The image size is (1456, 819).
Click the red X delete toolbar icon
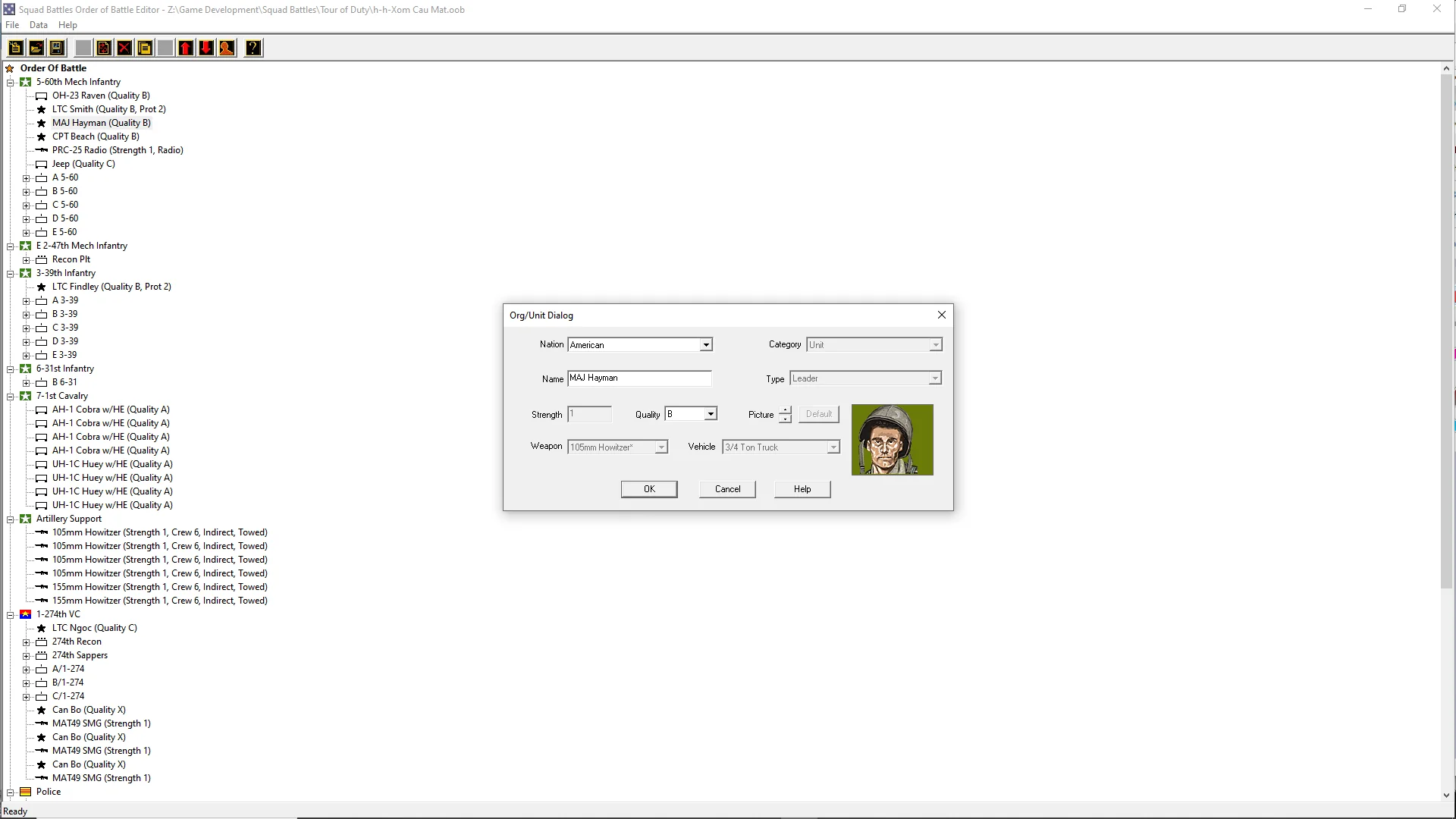pos(124,49)
